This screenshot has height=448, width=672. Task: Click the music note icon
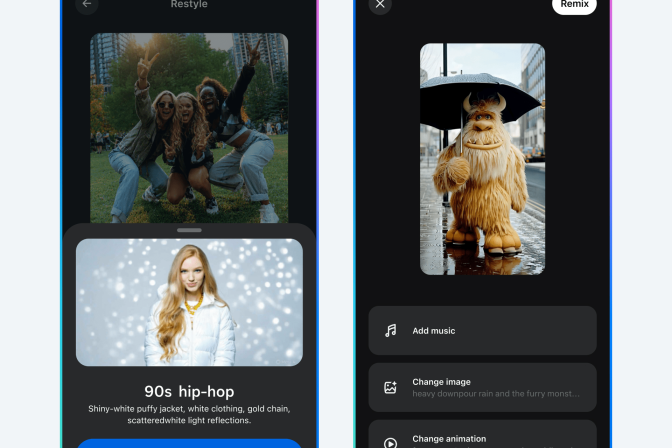390,331
